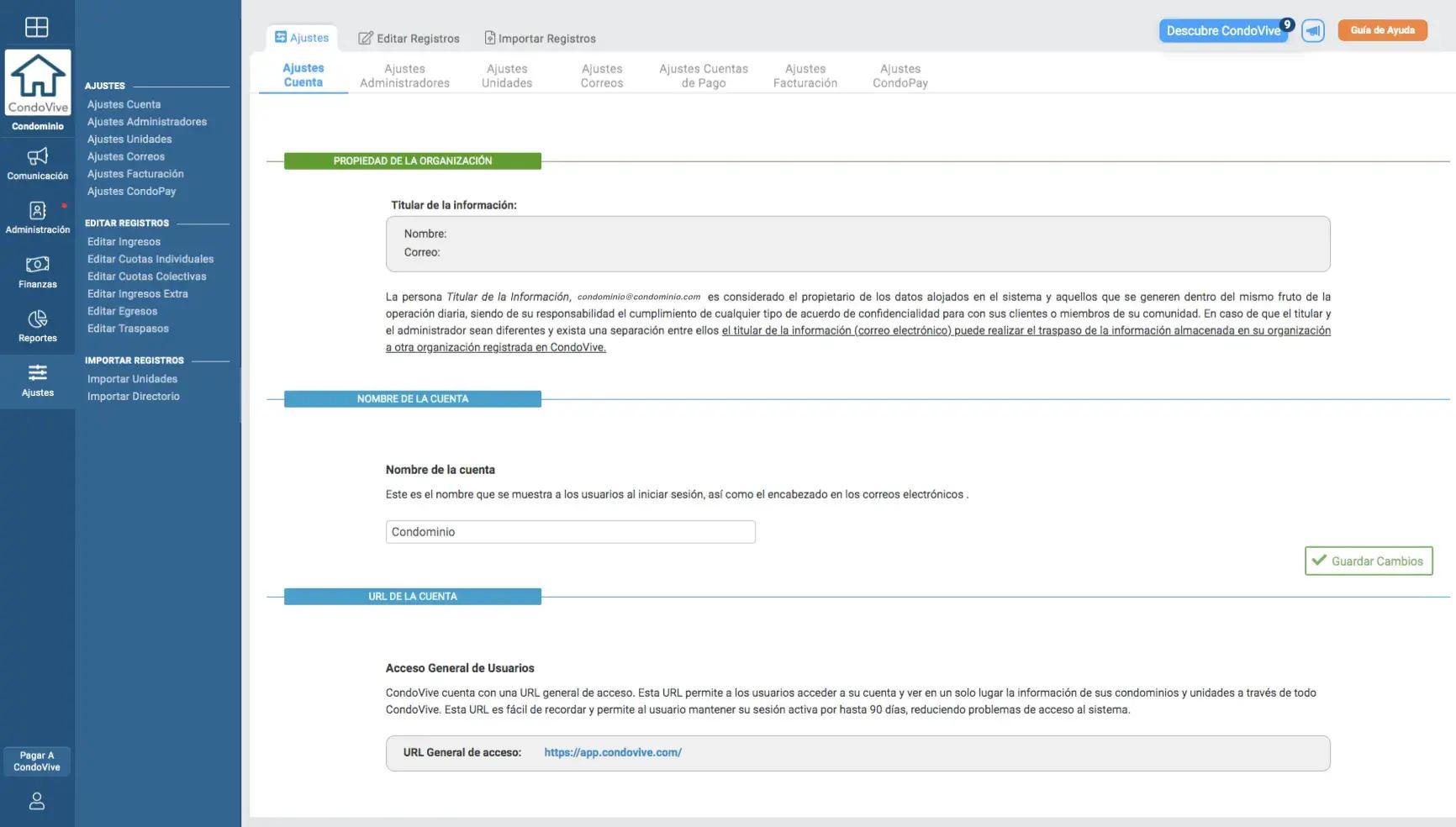Save with Guardar Cambios button
This screenshot has height=827, width=1456.
pyautogui.click(x=1369, y=561)
